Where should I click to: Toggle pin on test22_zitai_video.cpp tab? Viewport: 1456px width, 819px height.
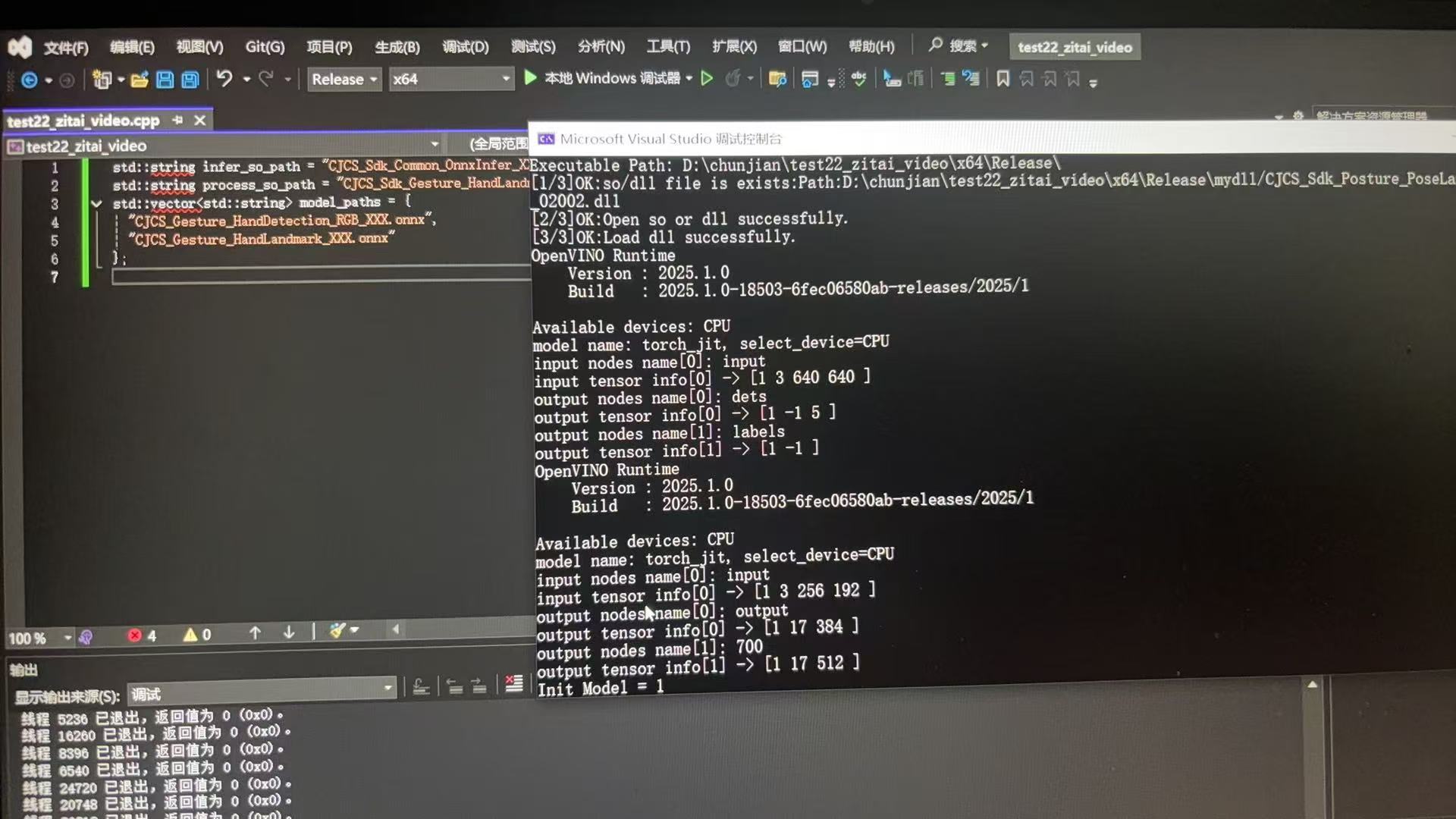point(177,120)
